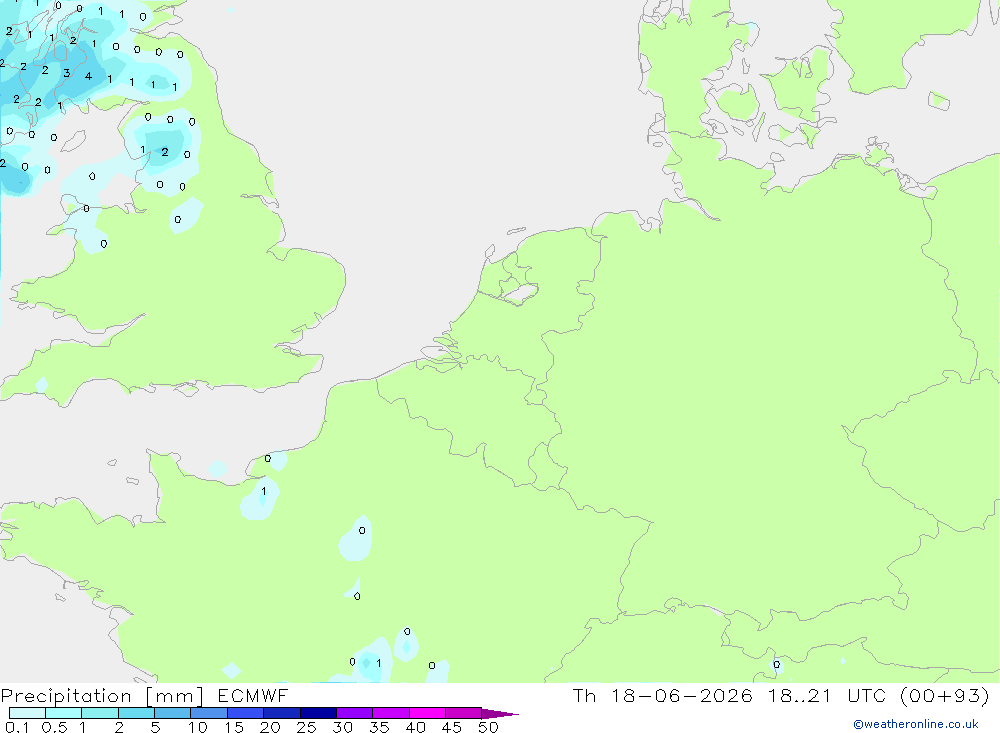Select the 1–2 mm legend swatch
The height and width of the screenshot is (733, 1000).
tap(100, 713)
